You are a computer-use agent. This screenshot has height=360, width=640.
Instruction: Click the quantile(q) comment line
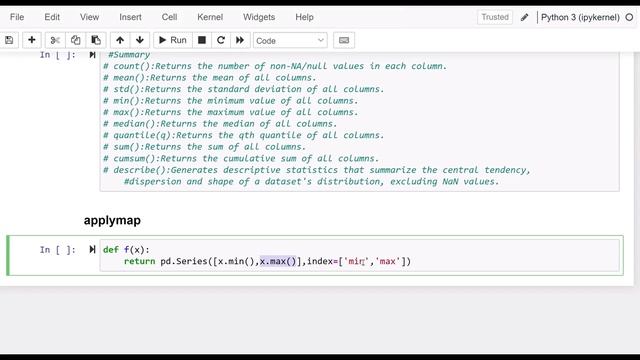coord(244,135)
